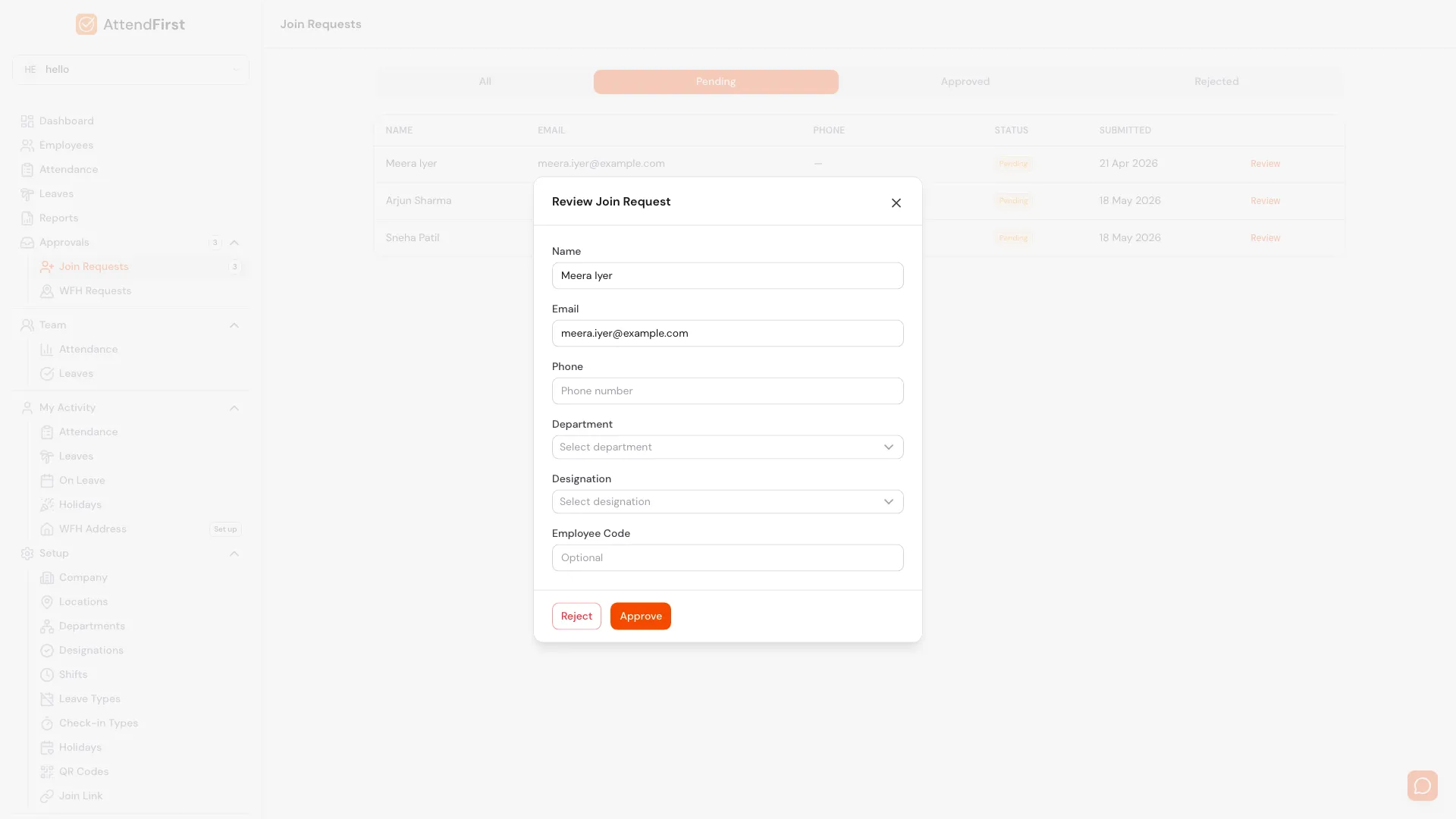Click the My Activity Attendance clipboard icon
1456x819 pixels.
pos(47,432)
